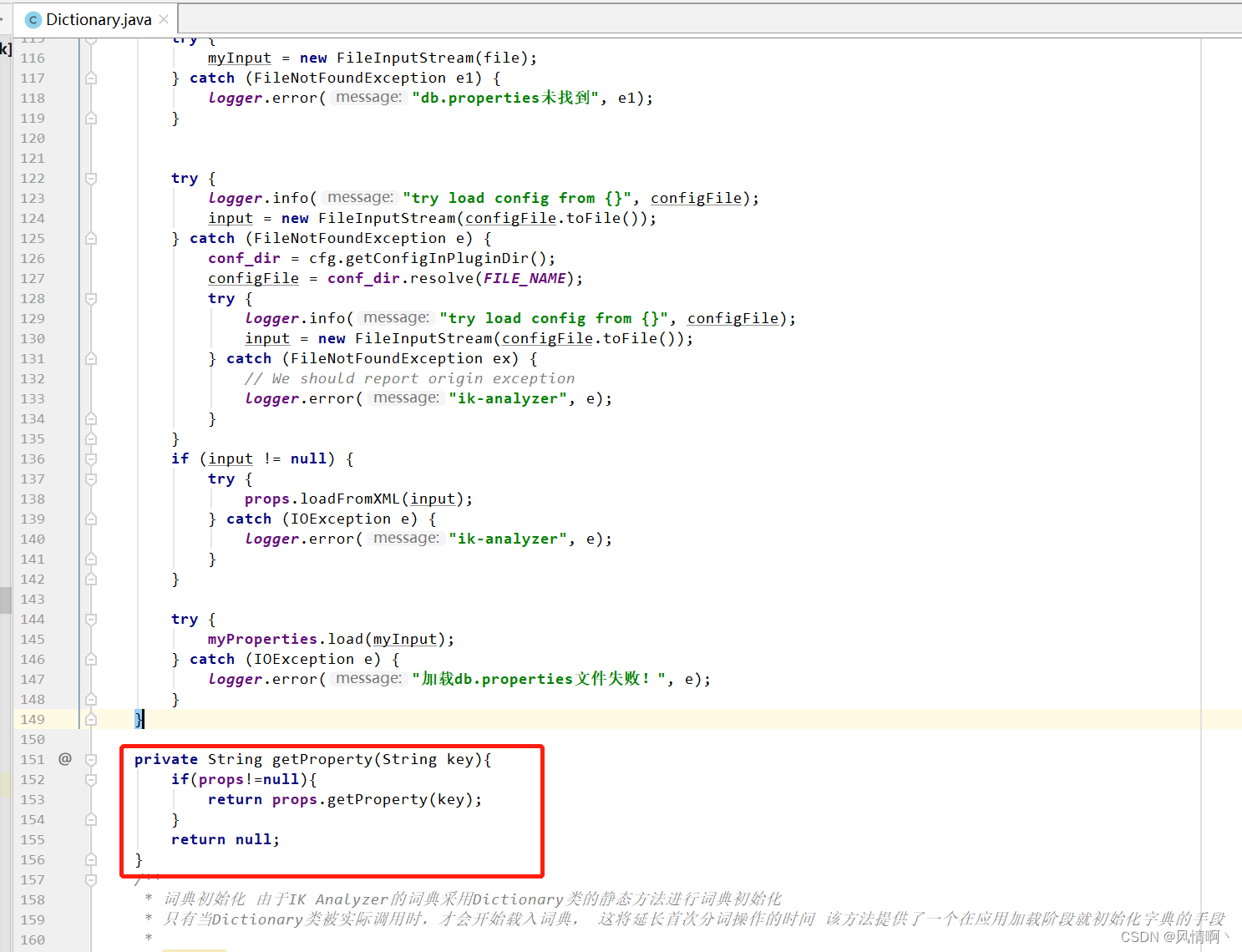Collapse the nested try block at line 128
Screen dimensions: 1242x952
(x=91, y=299)
